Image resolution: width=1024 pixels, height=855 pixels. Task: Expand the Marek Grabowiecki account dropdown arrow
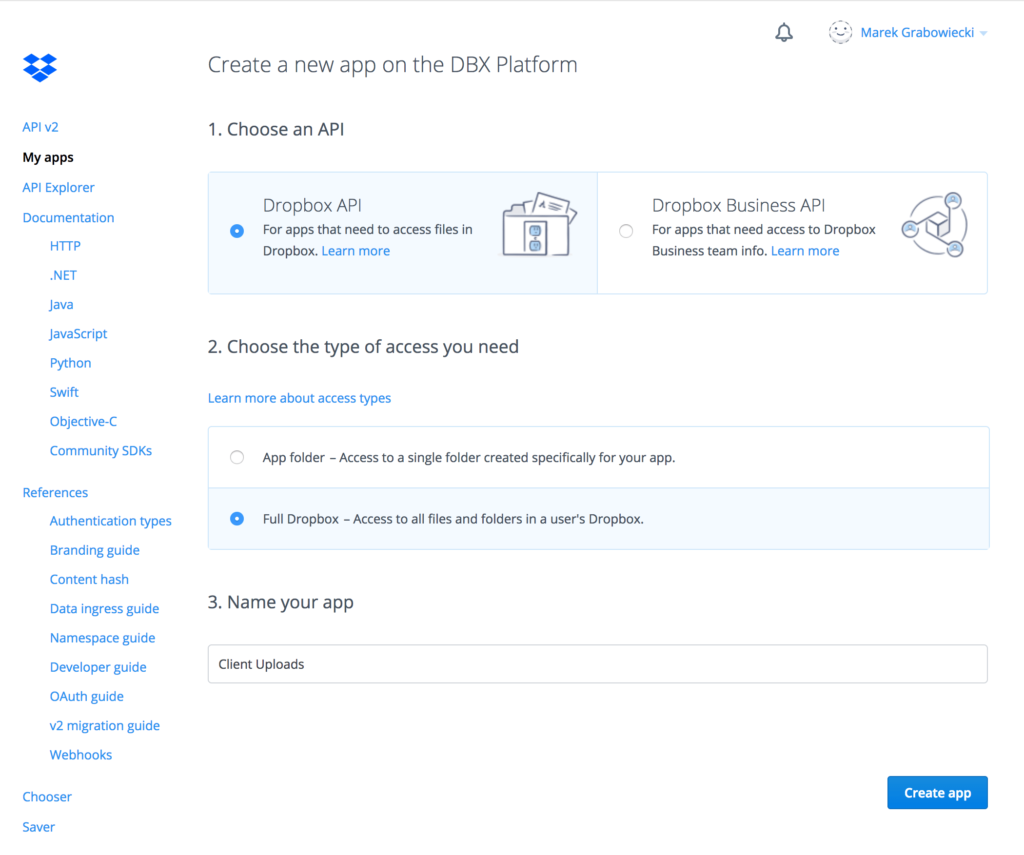tap(984, 33)
